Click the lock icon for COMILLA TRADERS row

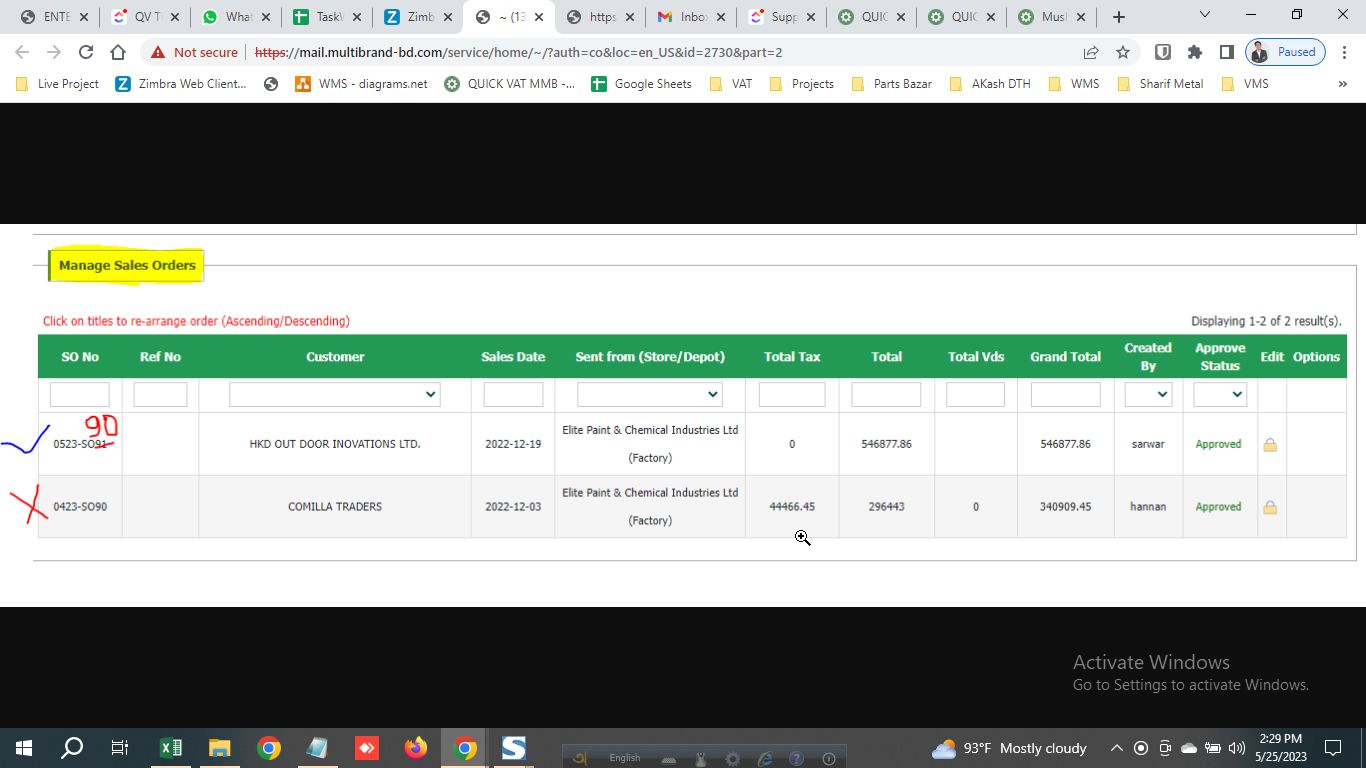tap(1270, 507)
